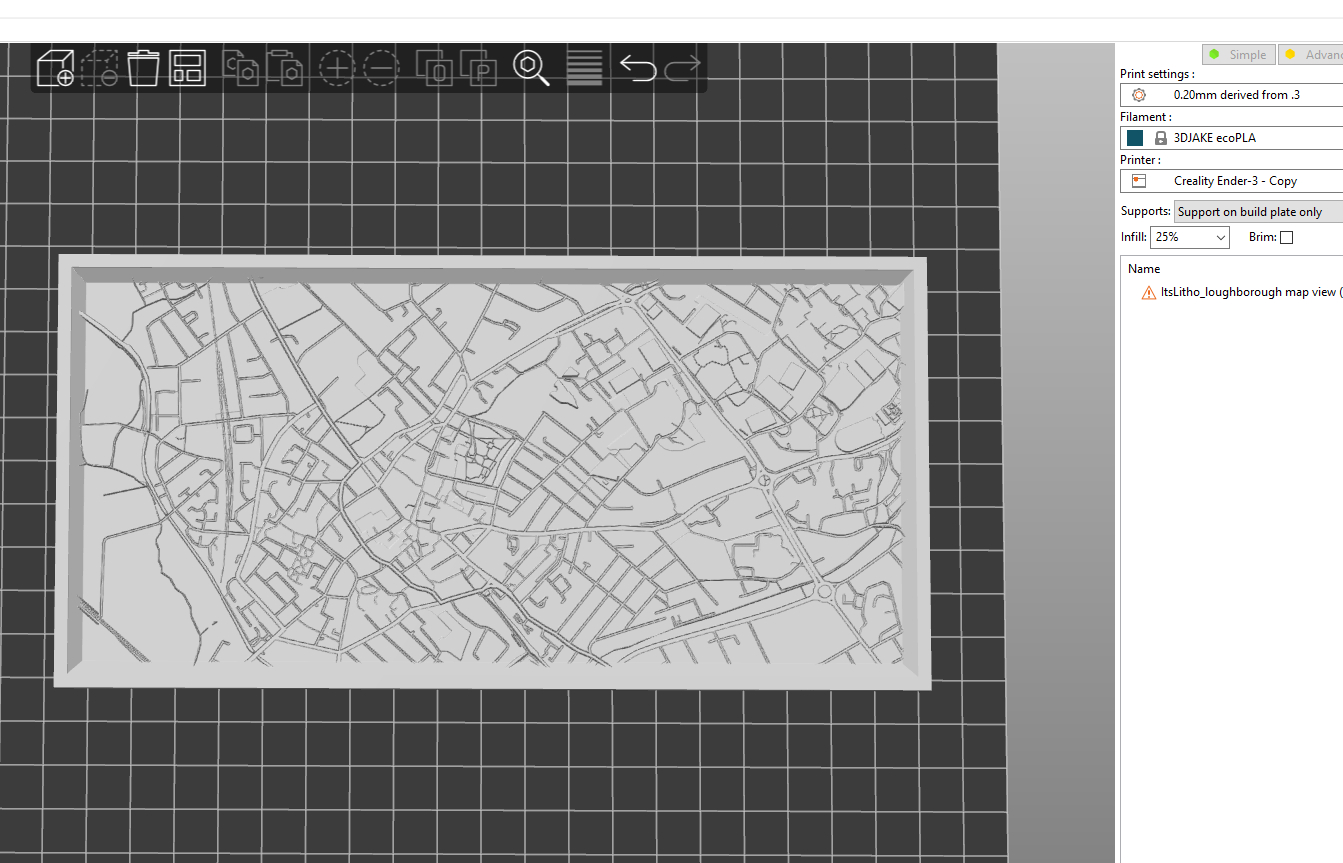Select the Add object tool

point(54,68)
